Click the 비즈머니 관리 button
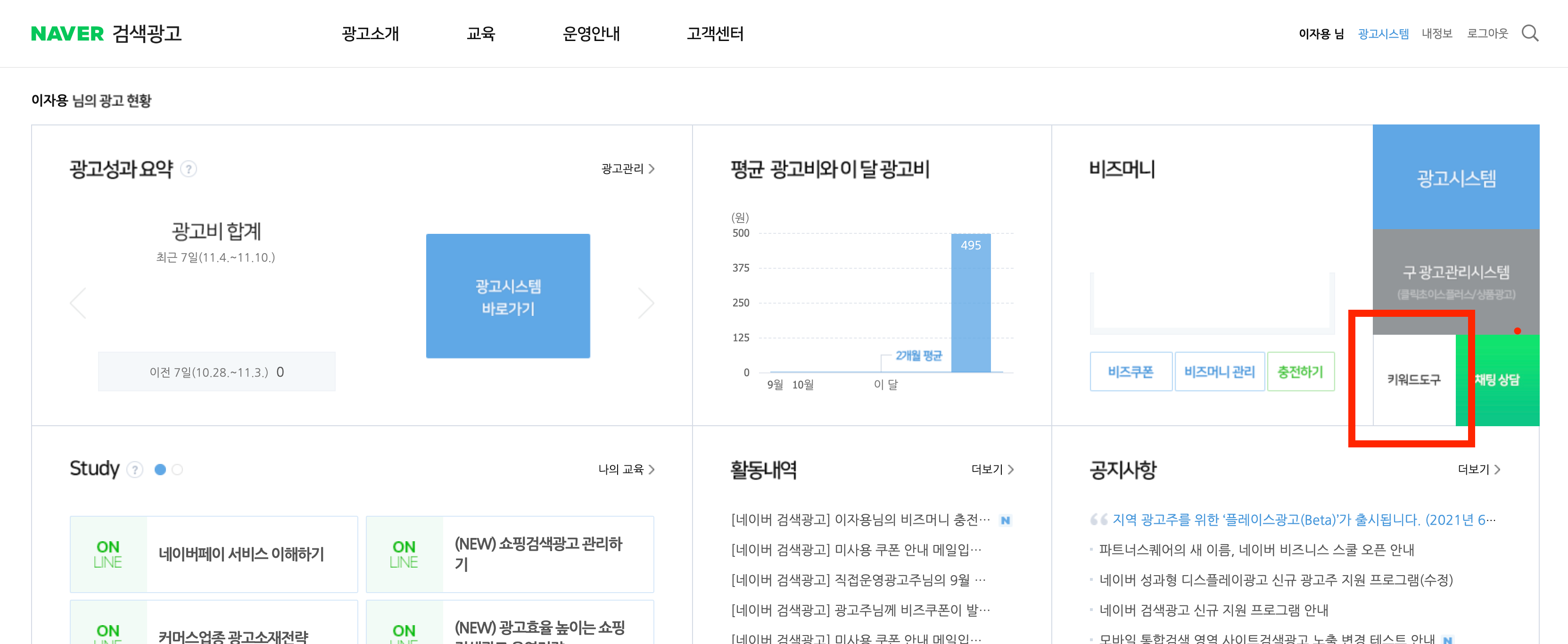 [1219, 372]
